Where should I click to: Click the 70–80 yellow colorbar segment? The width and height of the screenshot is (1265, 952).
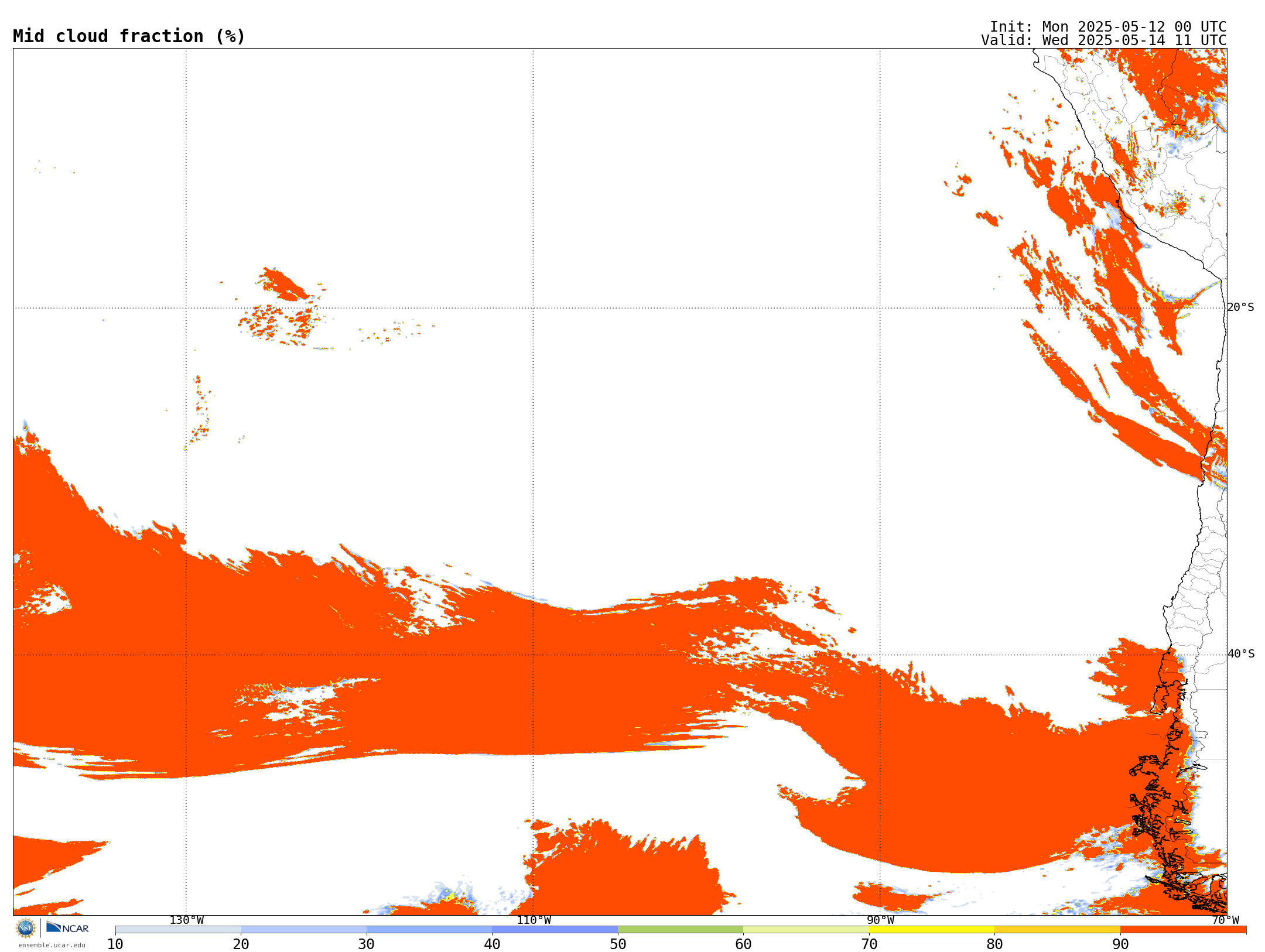point(932,929)
